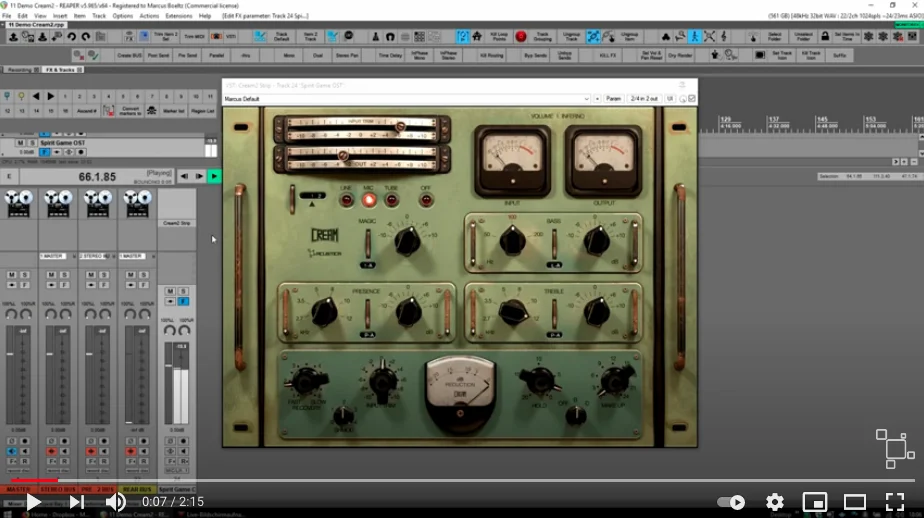Viewport: 924px width, 518px height.
Task: Click the previous marker black left arrow
Action: coord(36,96)
